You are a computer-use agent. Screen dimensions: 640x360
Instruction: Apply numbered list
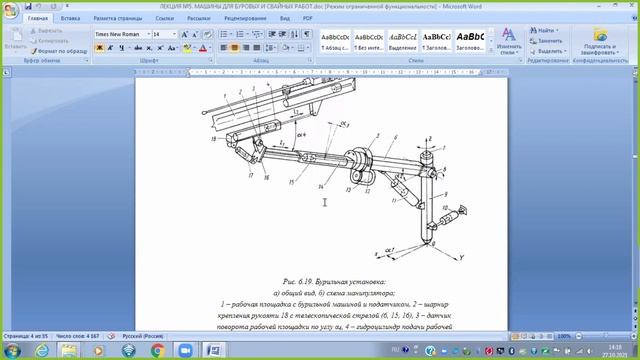[x=241, y=34]
